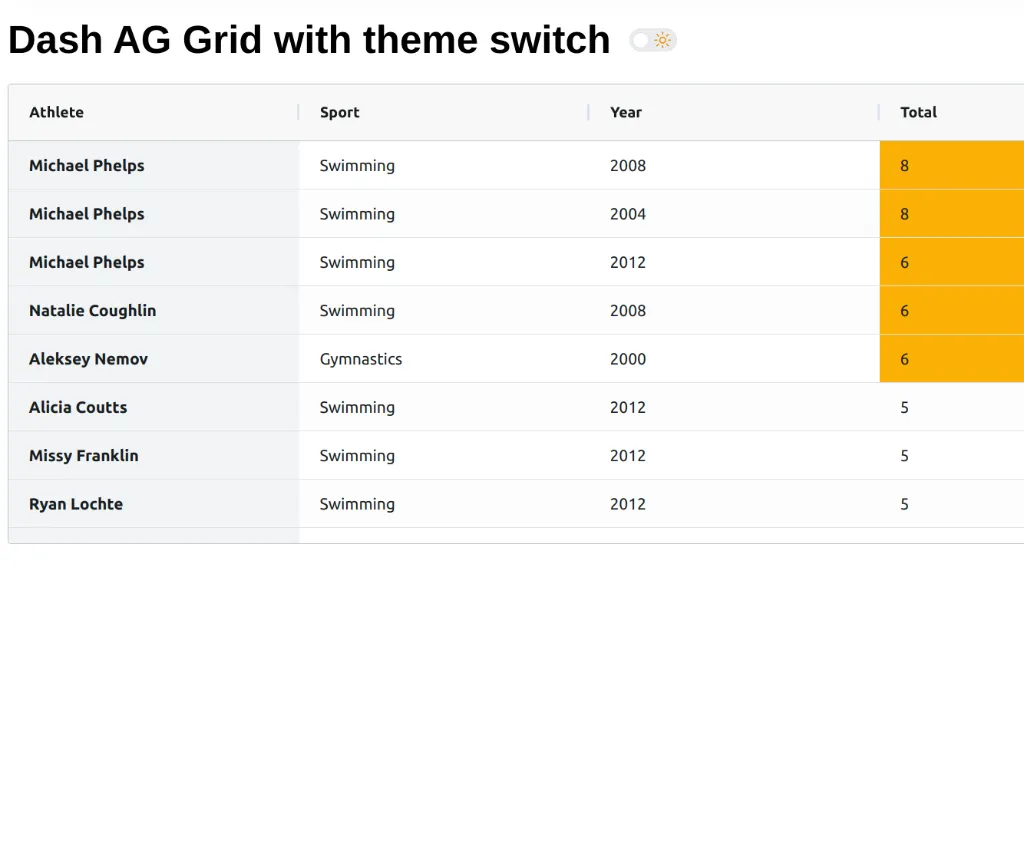Click the year 2000 cell
This screenshot has width=1024, height=861.
pyautogui.click(x=628, y=359)
